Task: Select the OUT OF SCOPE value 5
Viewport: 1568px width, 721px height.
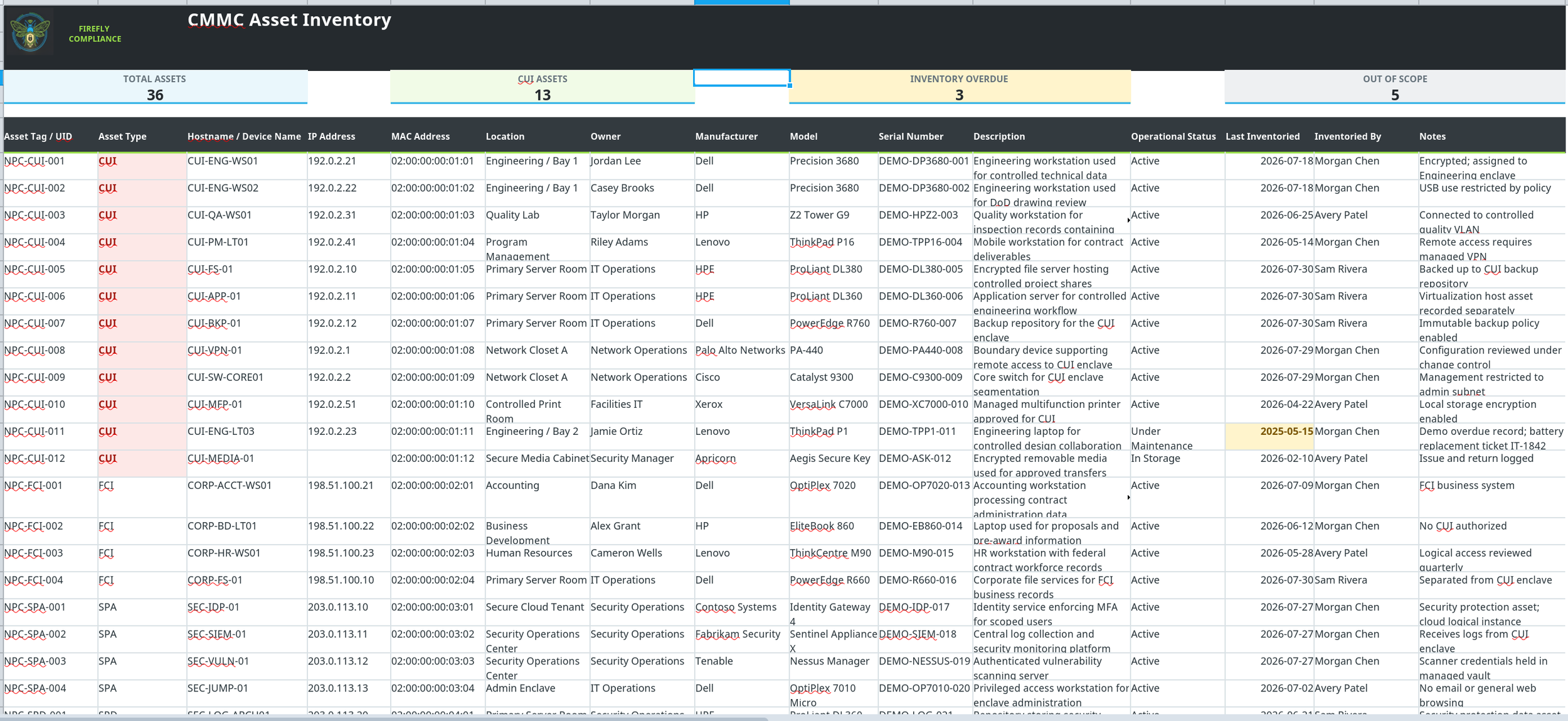Action: coord(1395,95)
